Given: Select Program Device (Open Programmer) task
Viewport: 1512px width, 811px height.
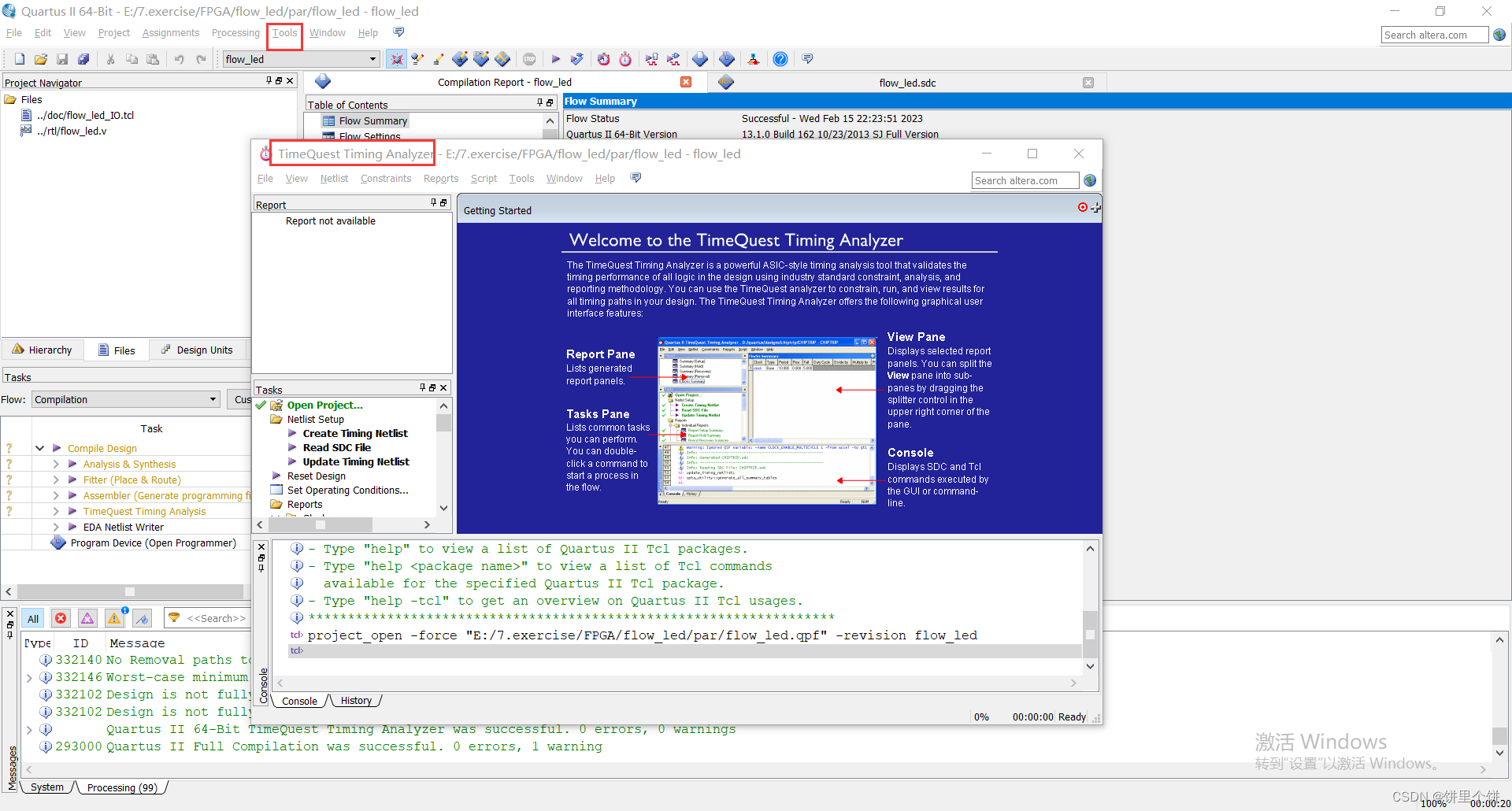Looking at the screenshot, I should [154, 543].
